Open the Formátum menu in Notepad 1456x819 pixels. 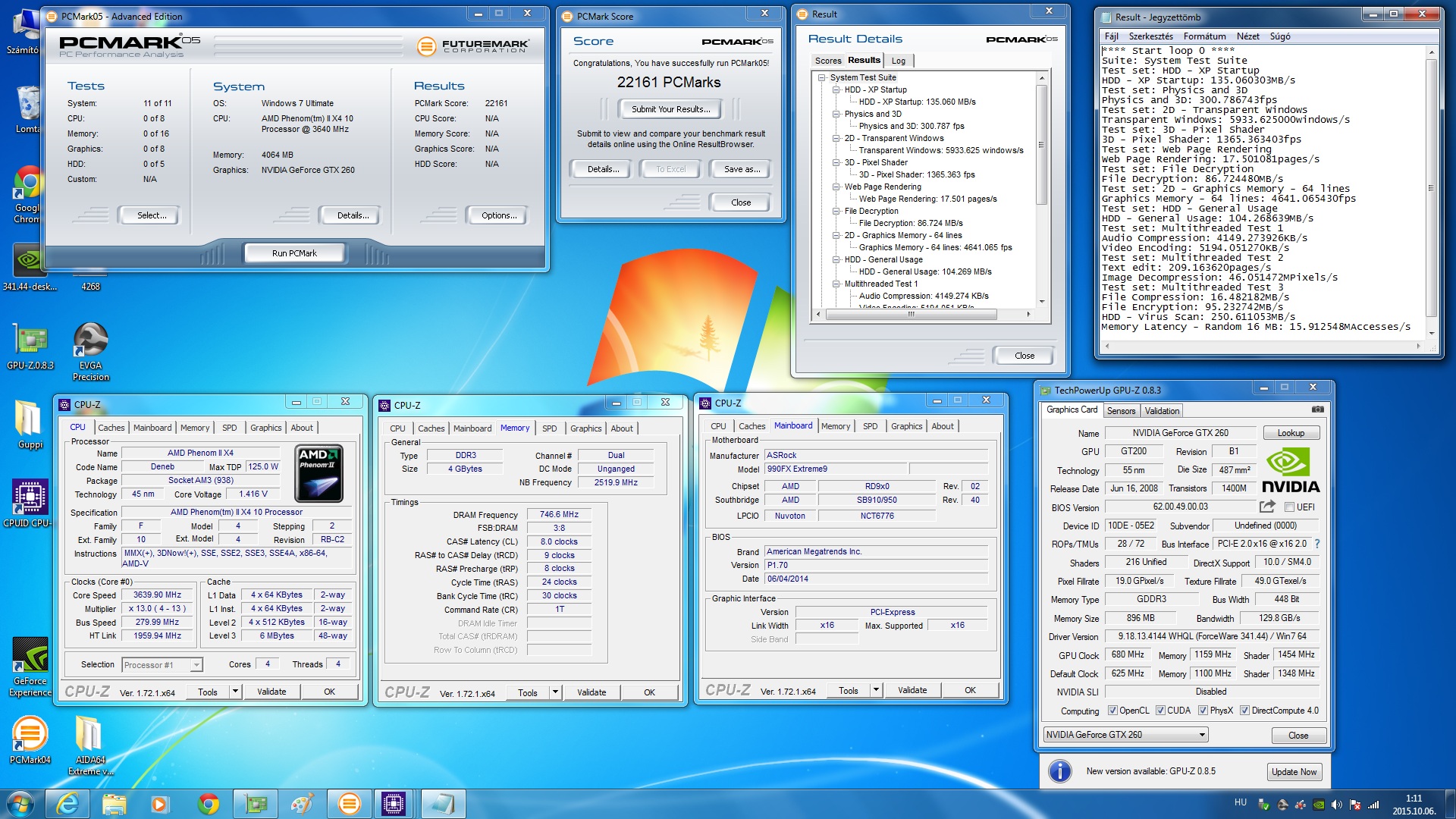coord(1204,36)
